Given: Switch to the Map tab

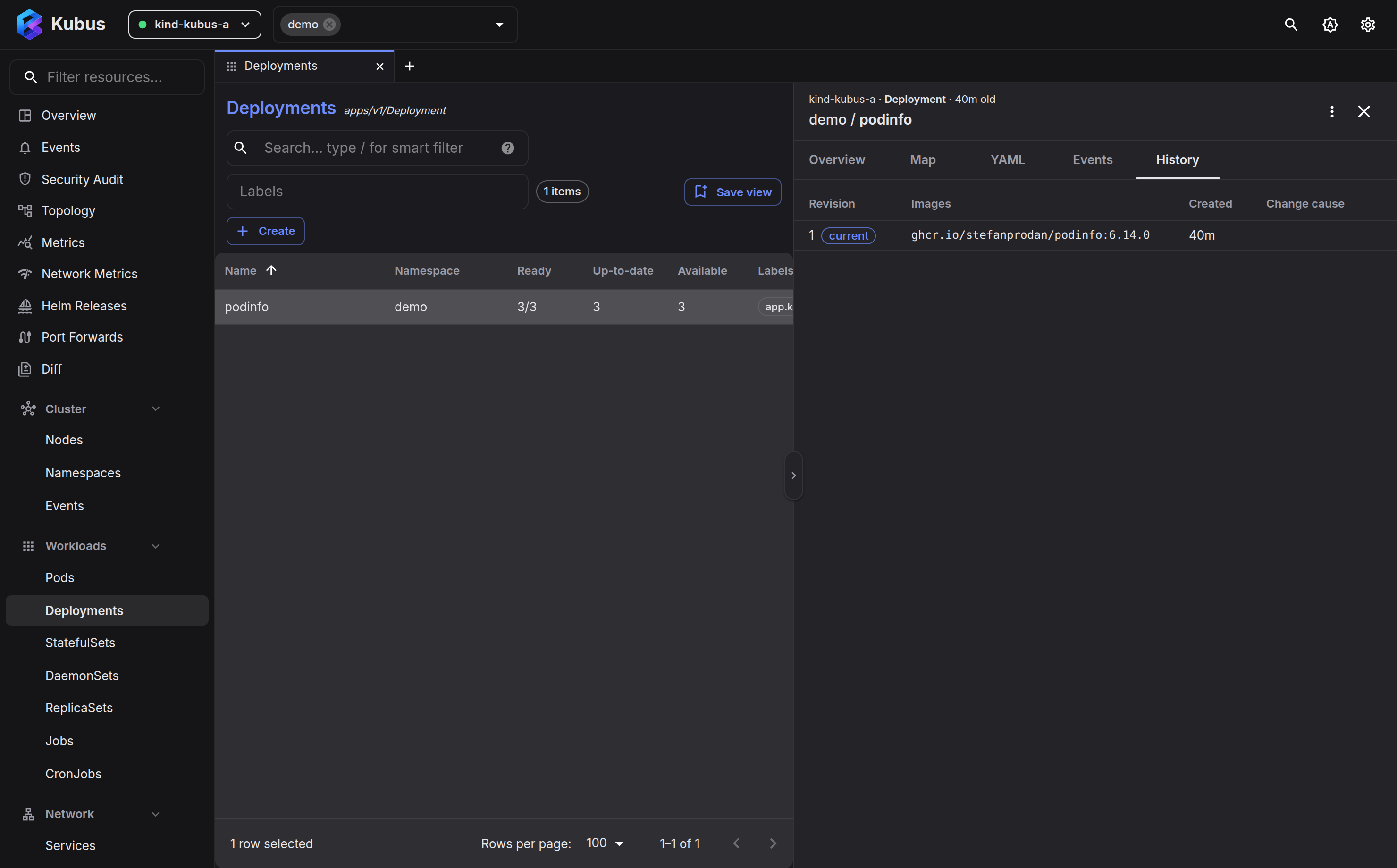Looking at the screenshot, I should pyautogui.click(x=923, y=159).
